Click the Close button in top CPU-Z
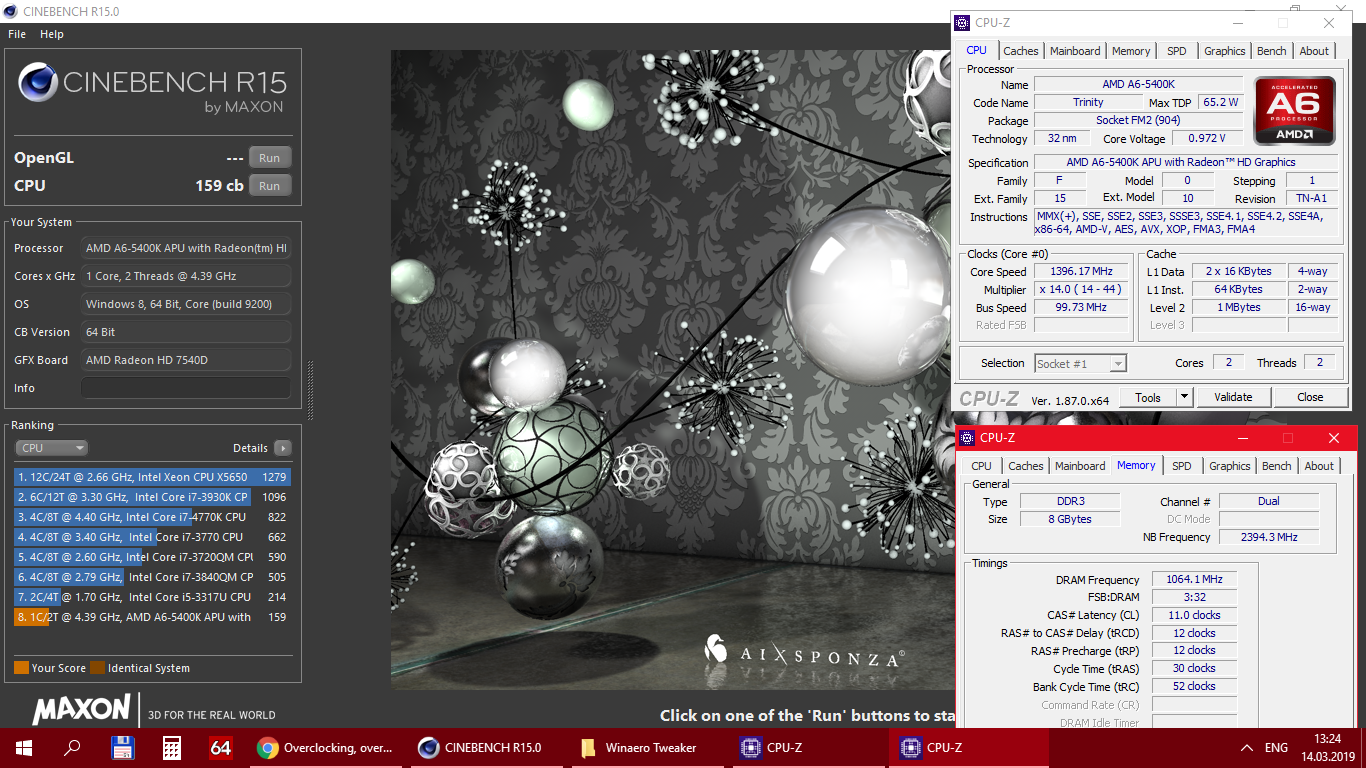 click(x=1310, y=397)
